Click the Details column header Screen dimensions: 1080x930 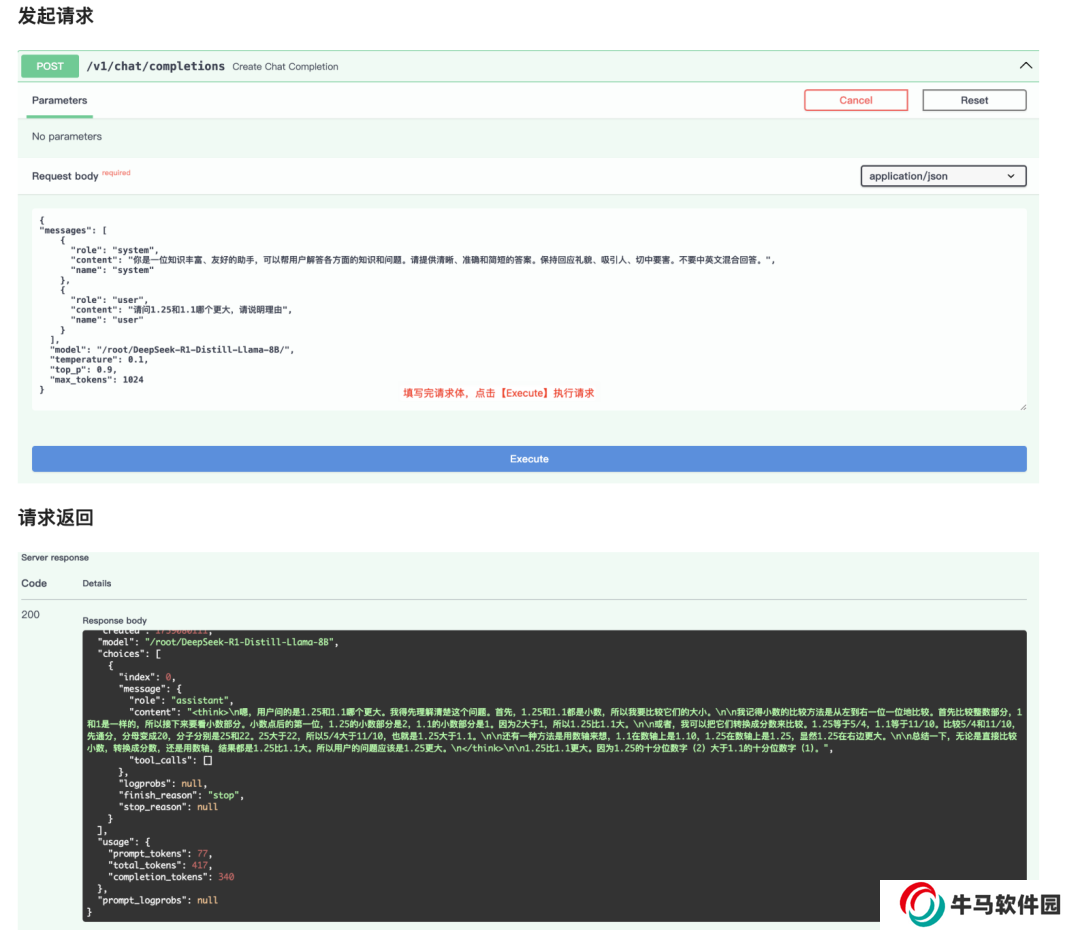pos(97,583)
